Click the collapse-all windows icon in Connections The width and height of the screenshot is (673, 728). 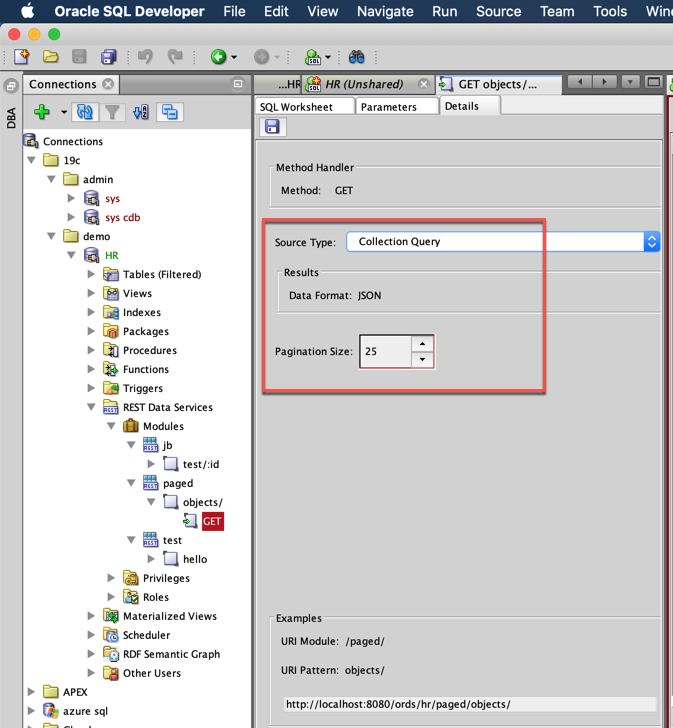click(x=169, y=112)
